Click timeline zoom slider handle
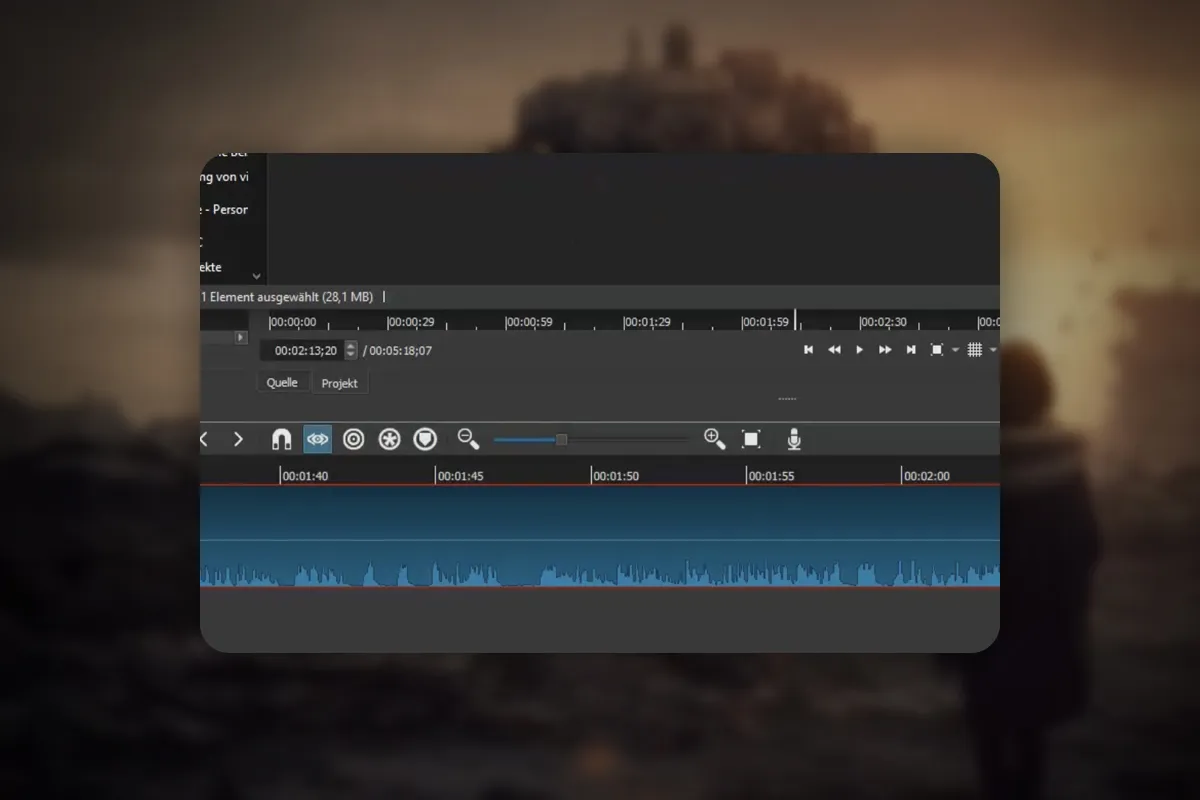The height and width of the screenshot is (800, 1200). 561,439
